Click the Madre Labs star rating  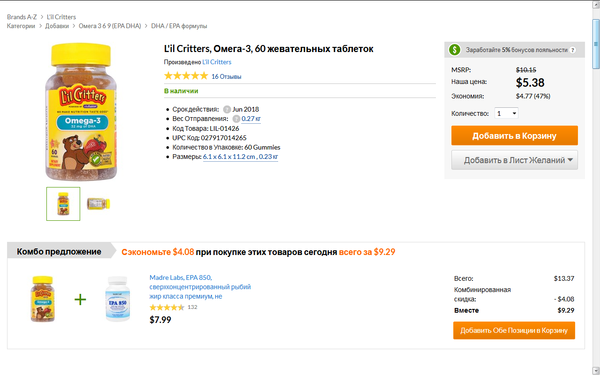pyautogui.click(x=167, y=307)
